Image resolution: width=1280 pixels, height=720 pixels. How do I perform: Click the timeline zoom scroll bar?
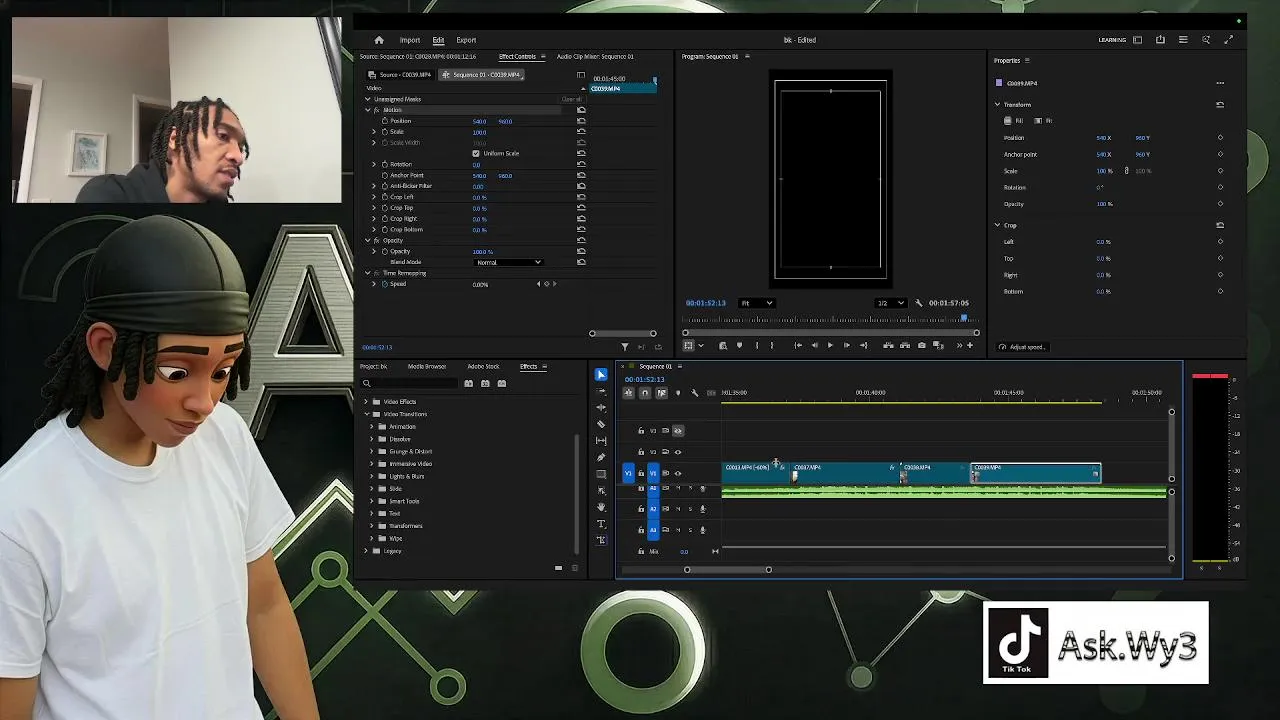(x=727, y=570)
